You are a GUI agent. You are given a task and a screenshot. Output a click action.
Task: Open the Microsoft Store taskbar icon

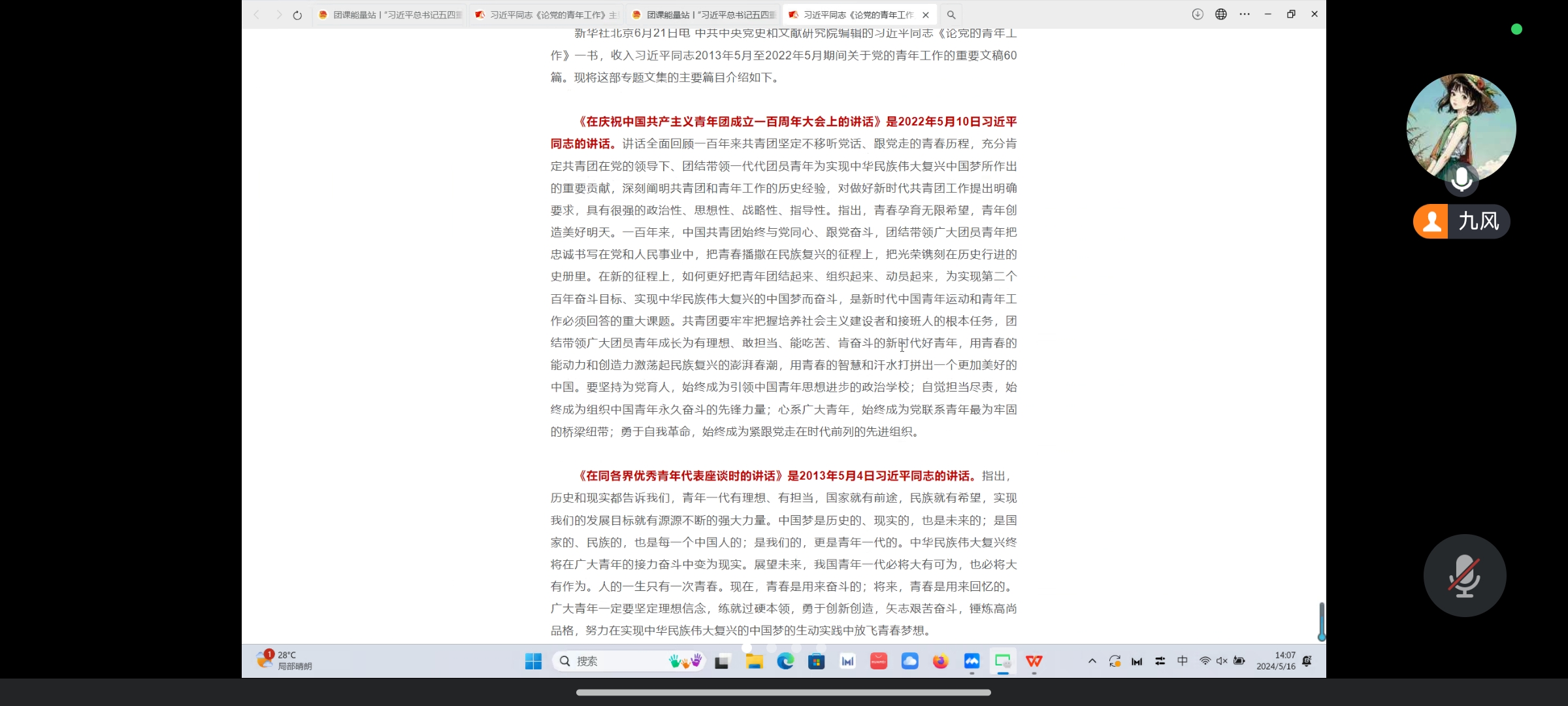(x=816, y=662)
